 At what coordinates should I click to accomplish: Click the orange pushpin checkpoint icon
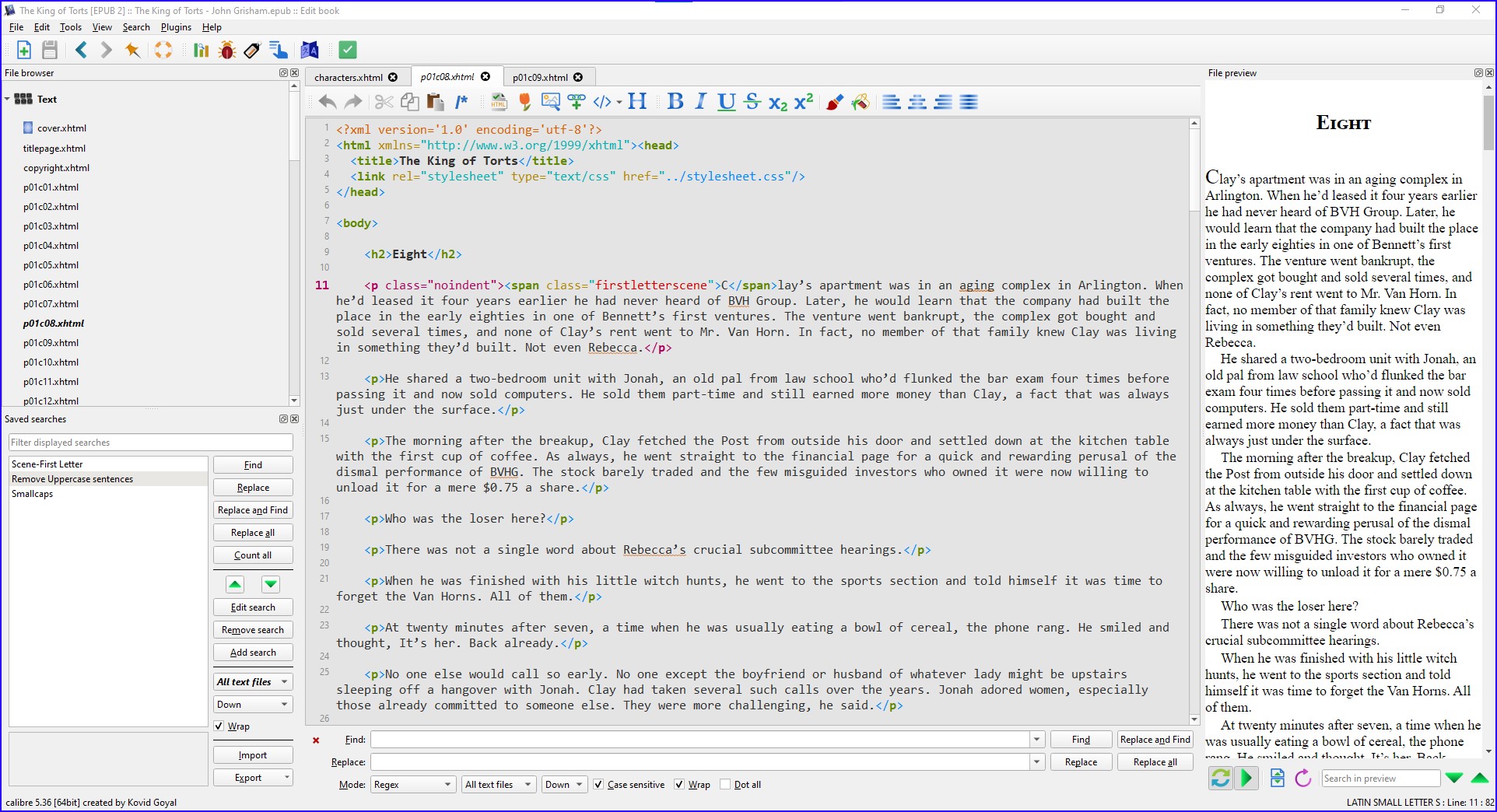(133, 51)
